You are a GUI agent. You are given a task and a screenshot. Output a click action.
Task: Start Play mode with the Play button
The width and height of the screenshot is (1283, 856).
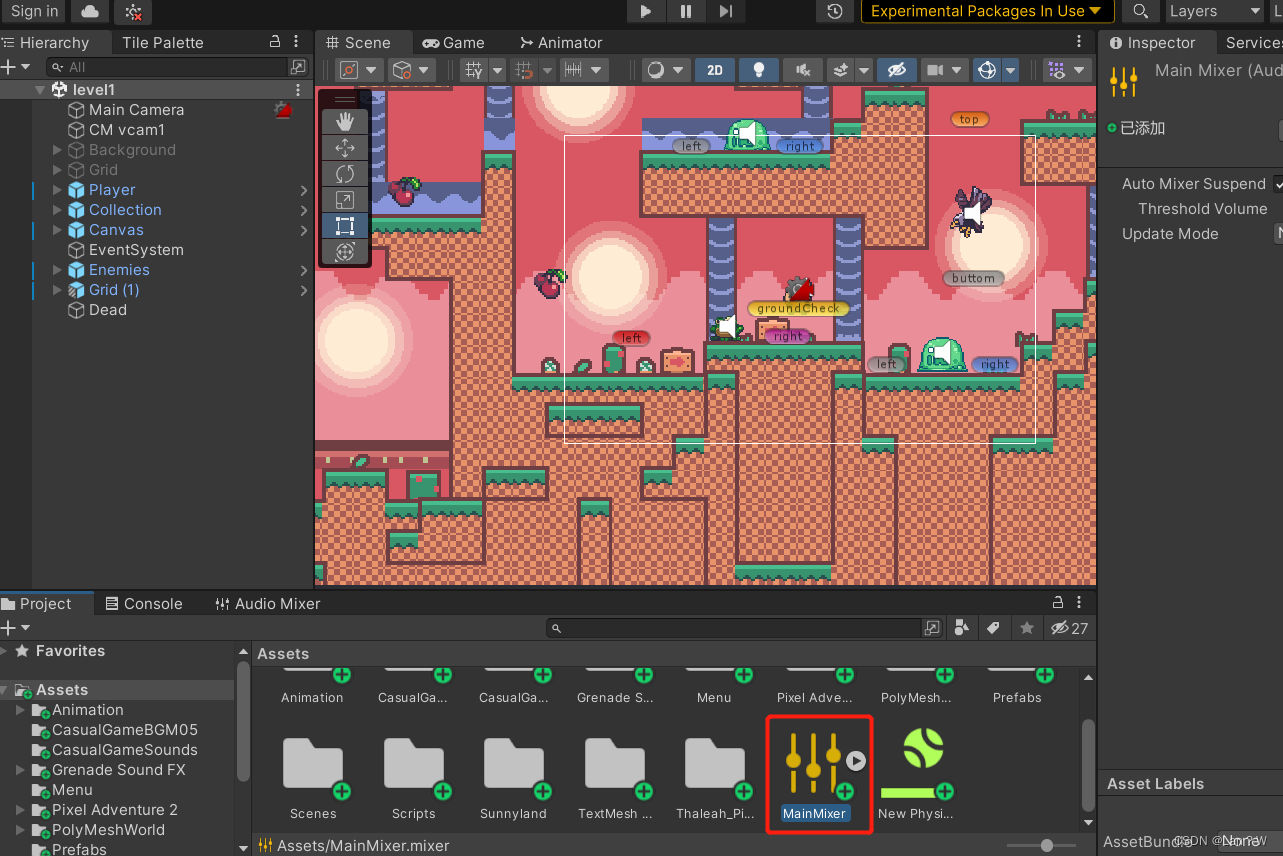(646, 11)
